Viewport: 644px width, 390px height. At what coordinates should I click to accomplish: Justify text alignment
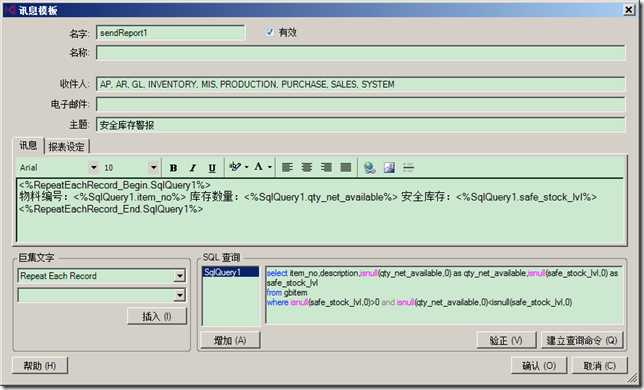point(346,167)
